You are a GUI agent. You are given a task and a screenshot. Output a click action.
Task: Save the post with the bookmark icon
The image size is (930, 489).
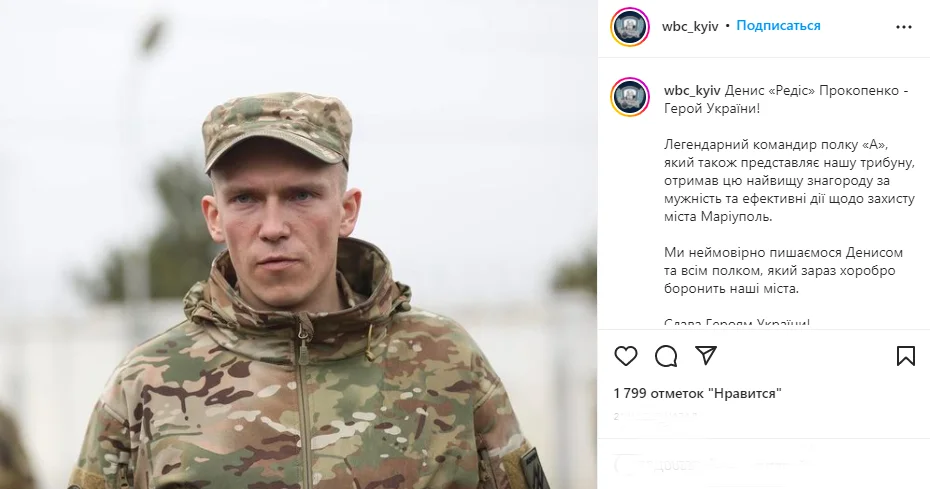pyautogui.click(x=906, y=356)
